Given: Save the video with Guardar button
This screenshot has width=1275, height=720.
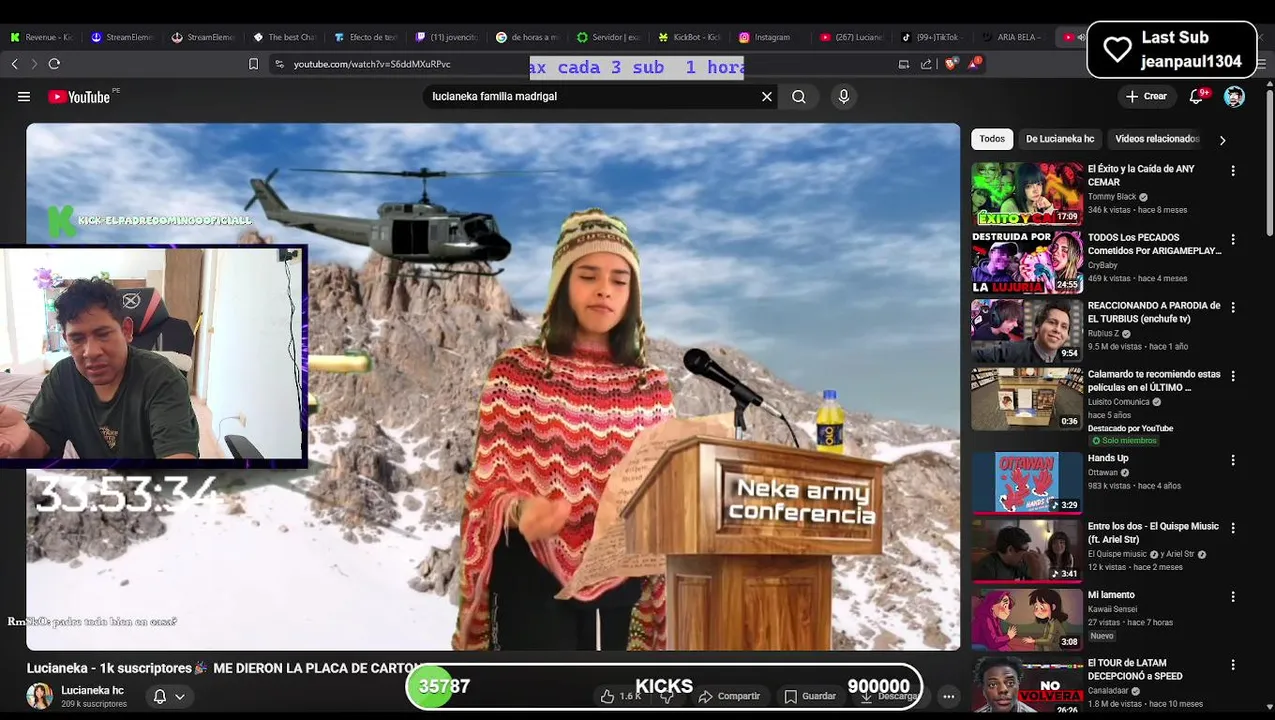Looking at the screenshot, I should [810, 696].
